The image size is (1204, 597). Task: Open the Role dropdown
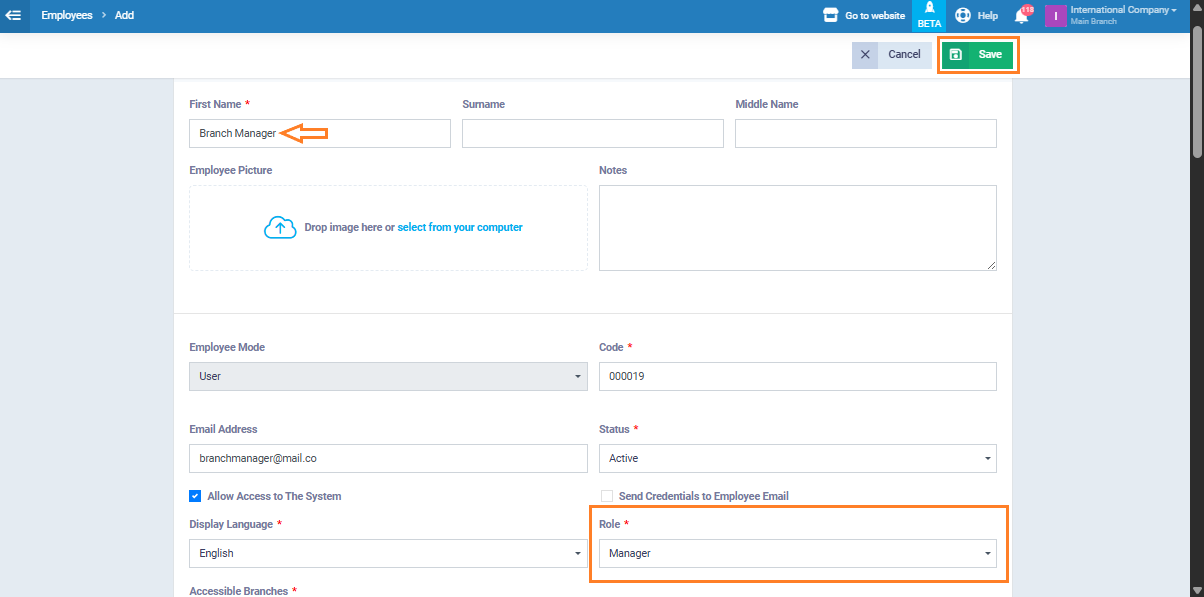[797, 553]
